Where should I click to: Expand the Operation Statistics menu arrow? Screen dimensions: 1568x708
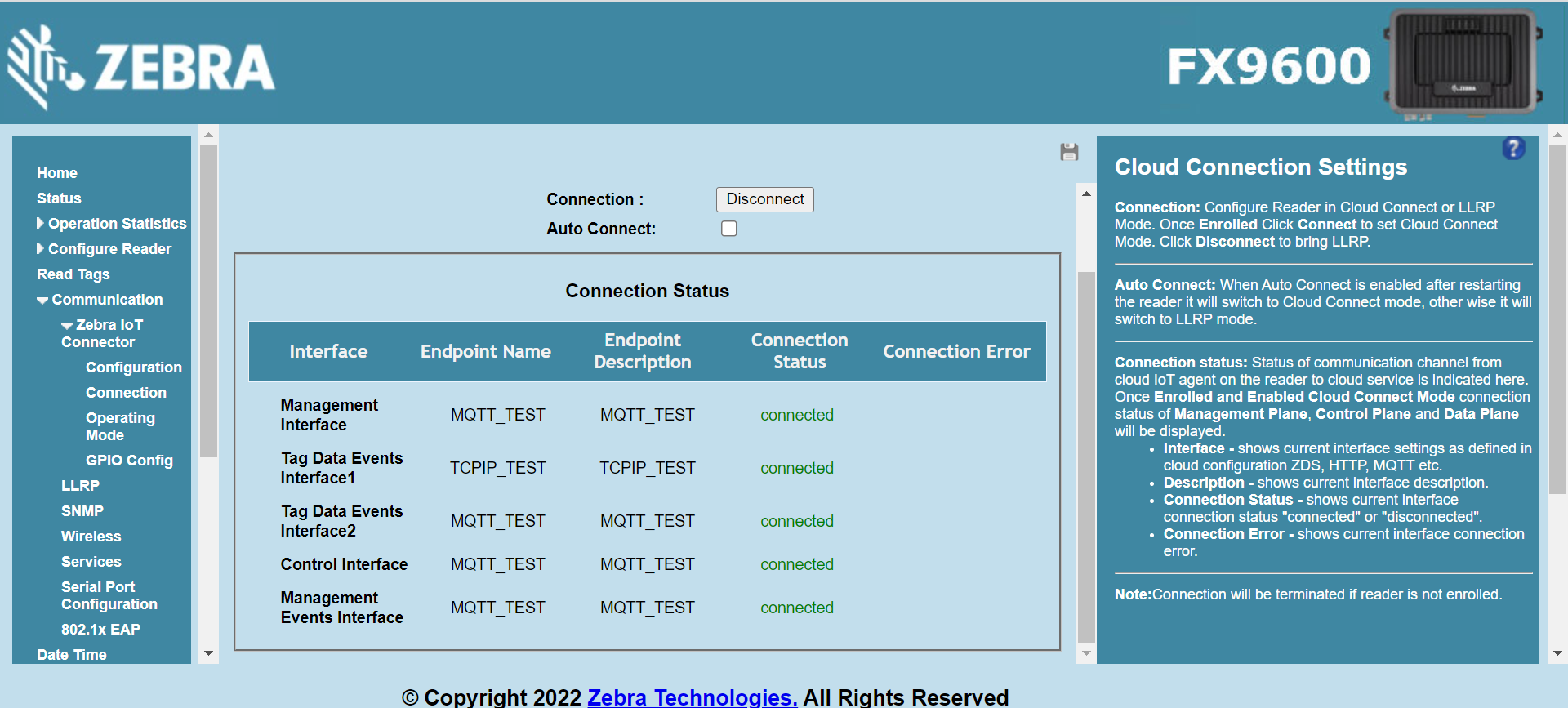(x=41, y=223)
